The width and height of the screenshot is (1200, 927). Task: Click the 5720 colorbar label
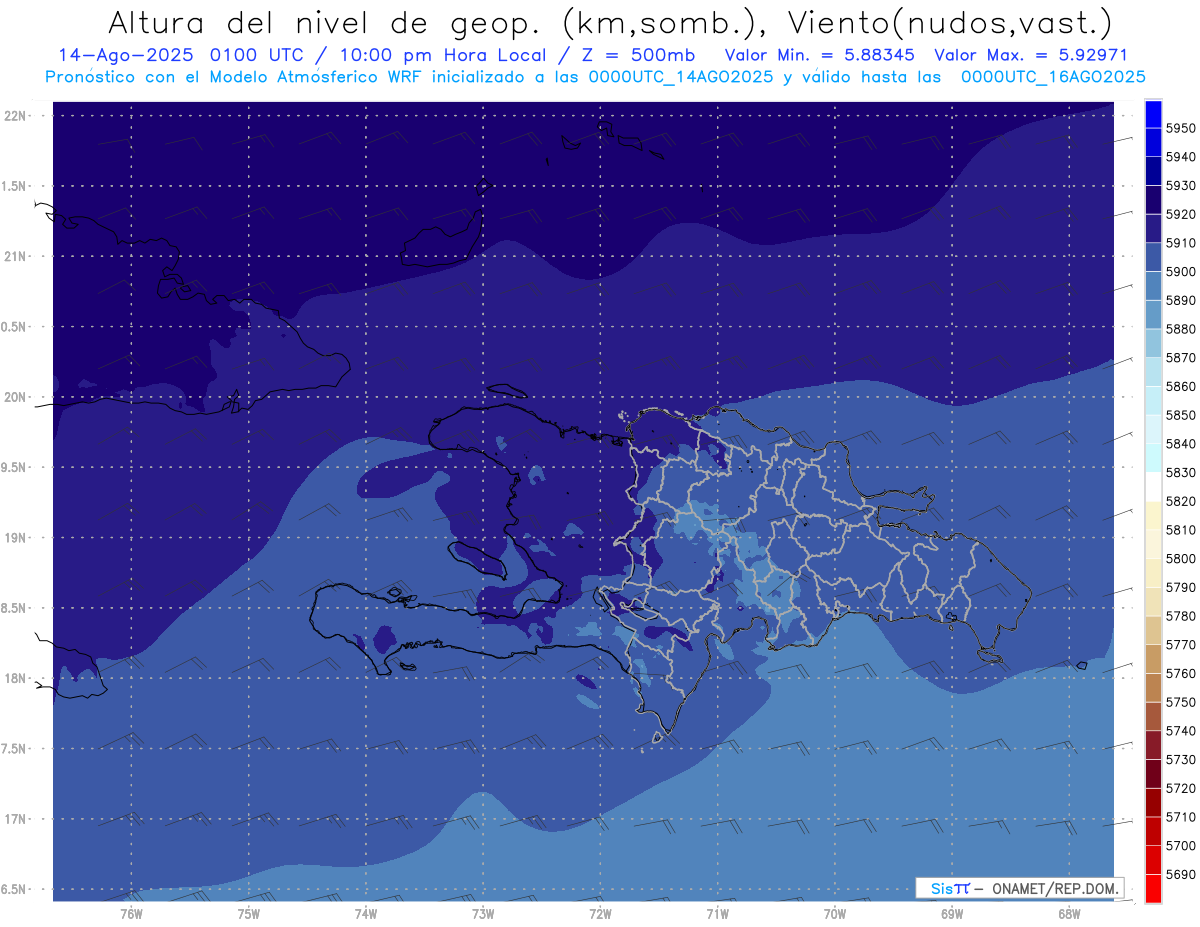pos(1180,788)
